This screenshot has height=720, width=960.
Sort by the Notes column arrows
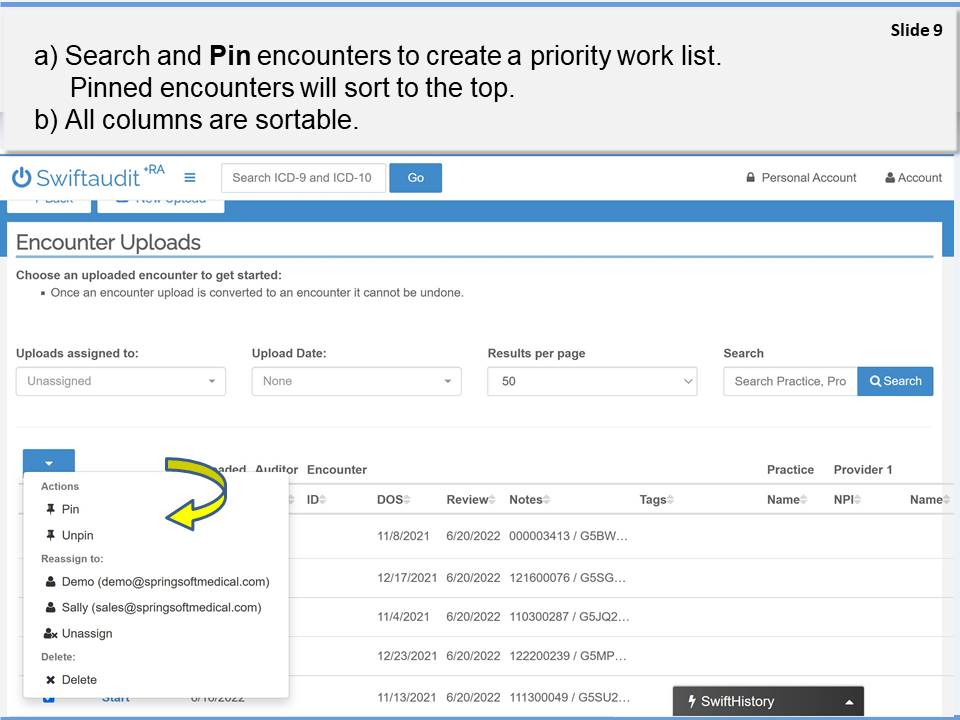pyautogui.click(x=547, y=500)
